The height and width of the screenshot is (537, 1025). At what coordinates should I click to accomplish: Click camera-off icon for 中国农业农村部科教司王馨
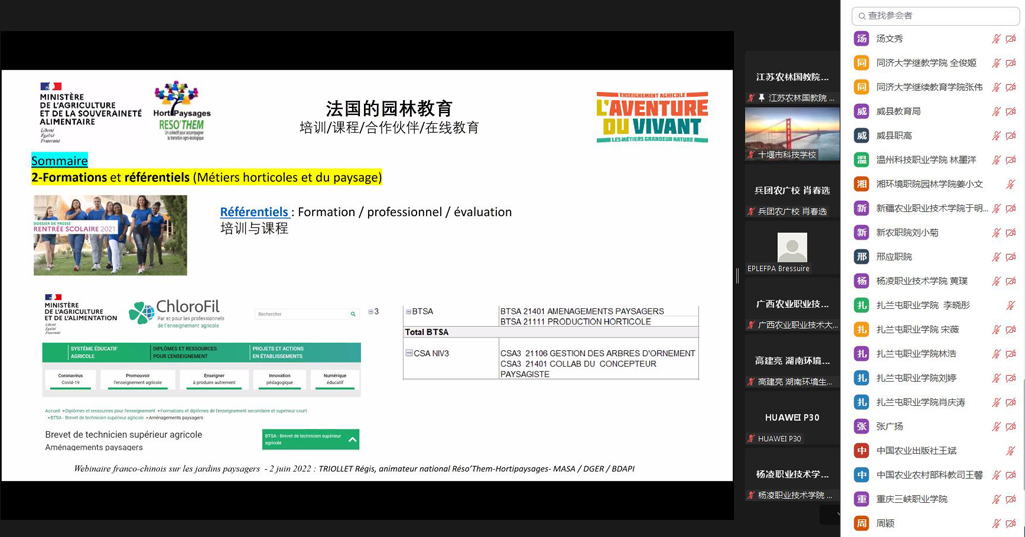[1011, 474]
